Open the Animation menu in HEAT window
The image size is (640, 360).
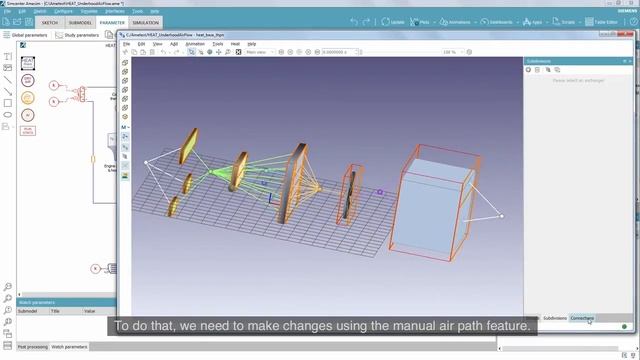coord(195,44)
